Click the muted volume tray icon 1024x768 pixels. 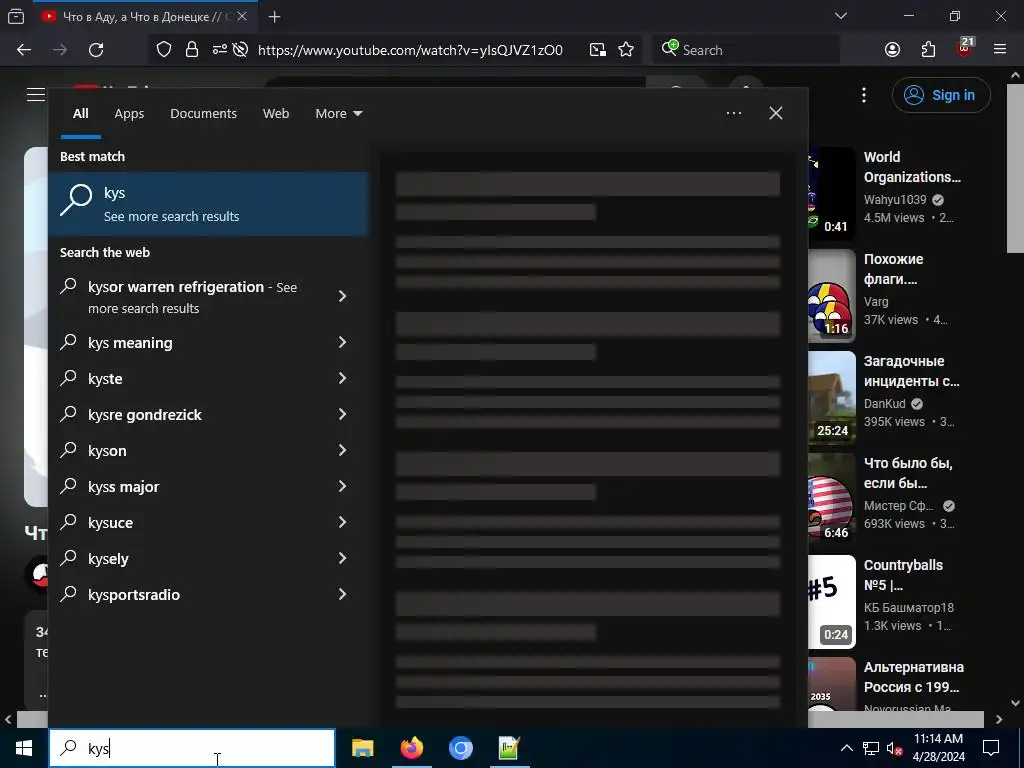(894, 748)
